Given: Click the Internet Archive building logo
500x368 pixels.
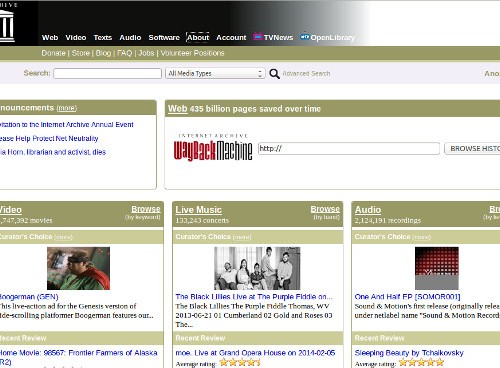Looking at the screenshot, I should click(7, 26).
